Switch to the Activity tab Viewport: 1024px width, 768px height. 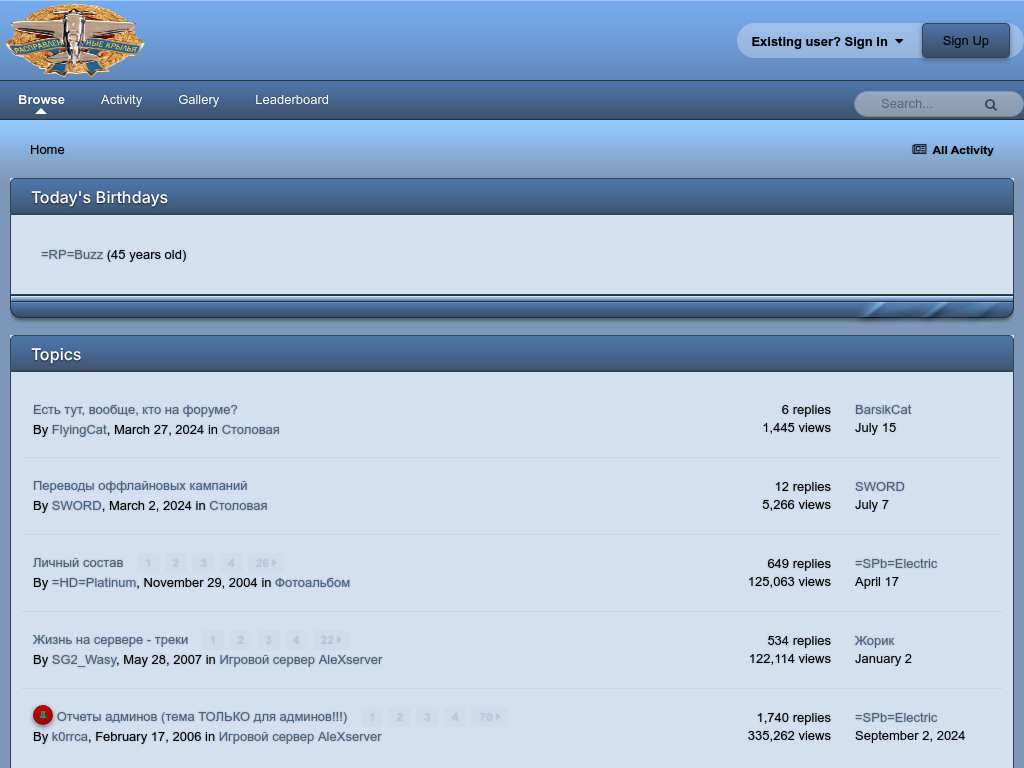pyautogui.click(x=121, y=100)
